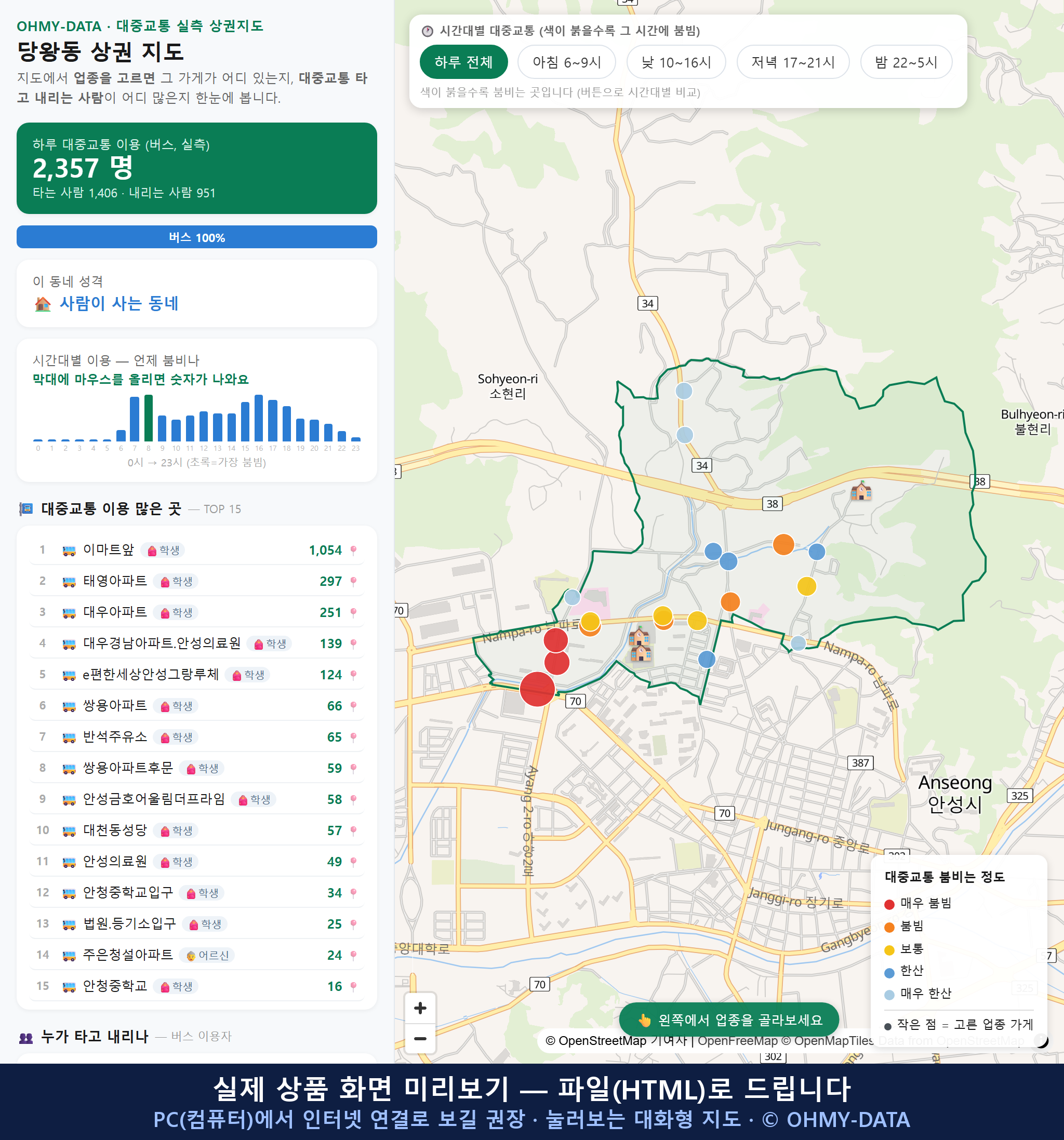Click the 매우 붐빔 red legend dot
The height and width of the screenshot is (1140, 1064).
click(889, 904)
